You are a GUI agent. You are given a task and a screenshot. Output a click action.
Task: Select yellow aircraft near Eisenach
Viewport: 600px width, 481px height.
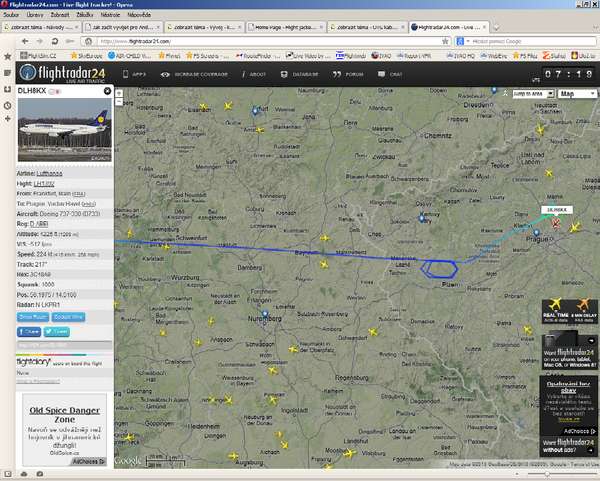[x=204, y=106]
